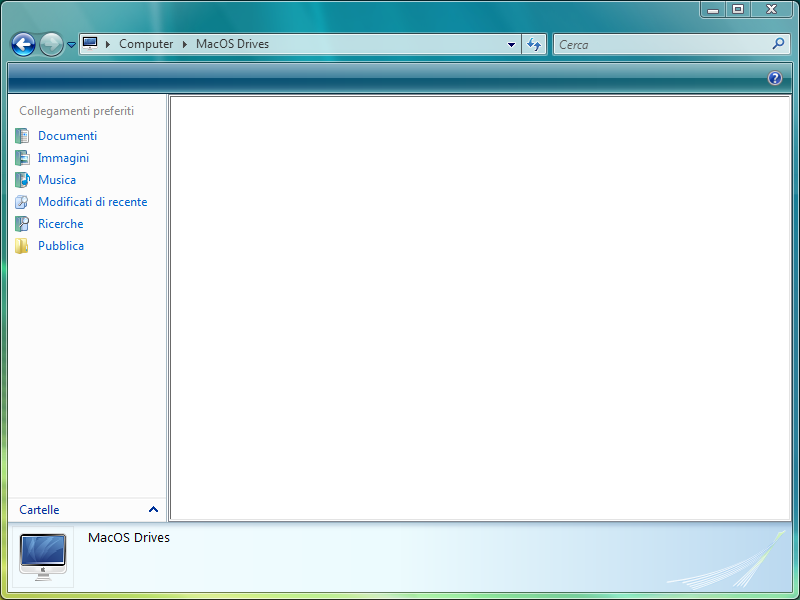Open the Pubblica folder link
Image resolution: width=800 pixels, height=600 pixels.
(61, 245)
